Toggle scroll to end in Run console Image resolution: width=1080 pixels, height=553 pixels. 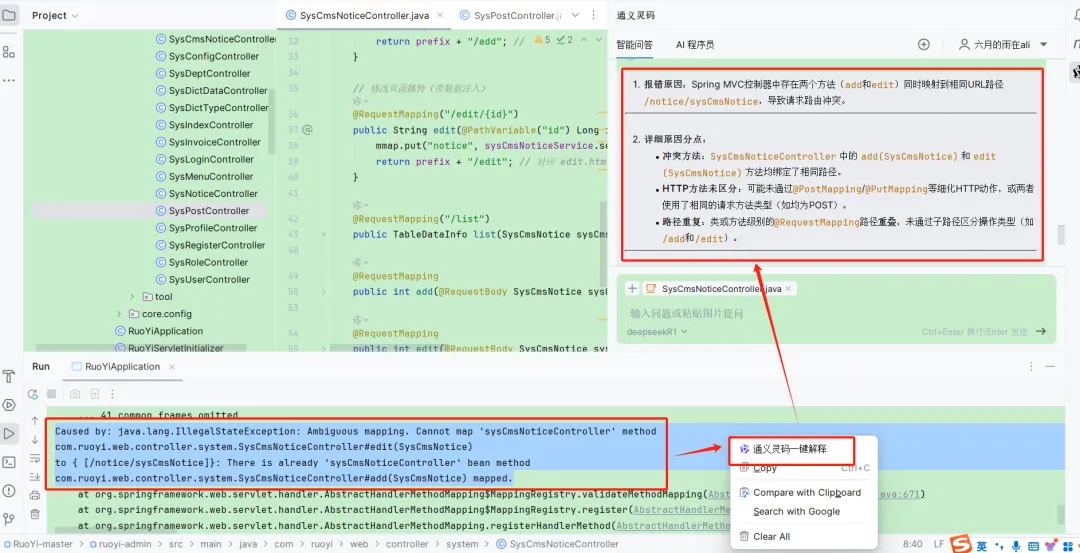[34, 477]
